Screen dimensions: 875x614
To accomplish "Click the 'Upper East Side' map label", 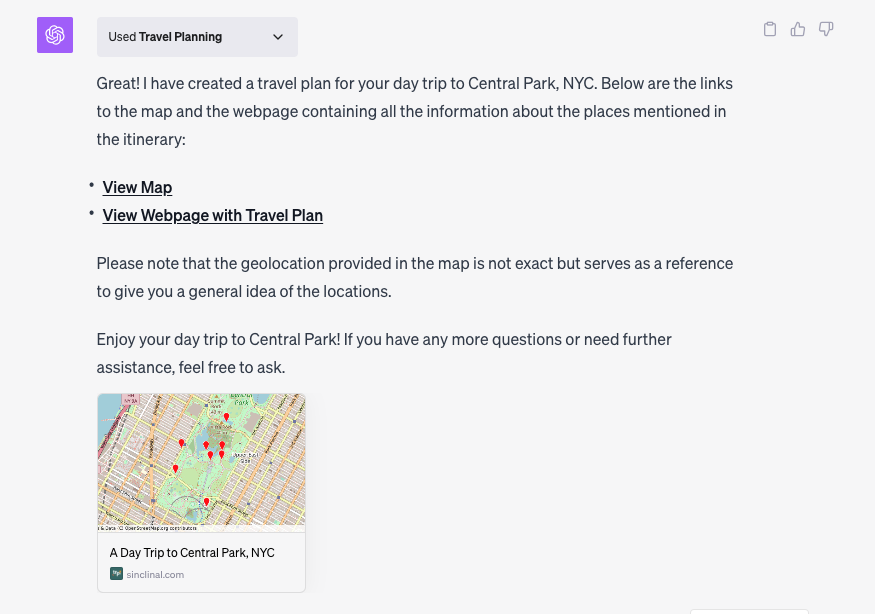I will point(246,458).
